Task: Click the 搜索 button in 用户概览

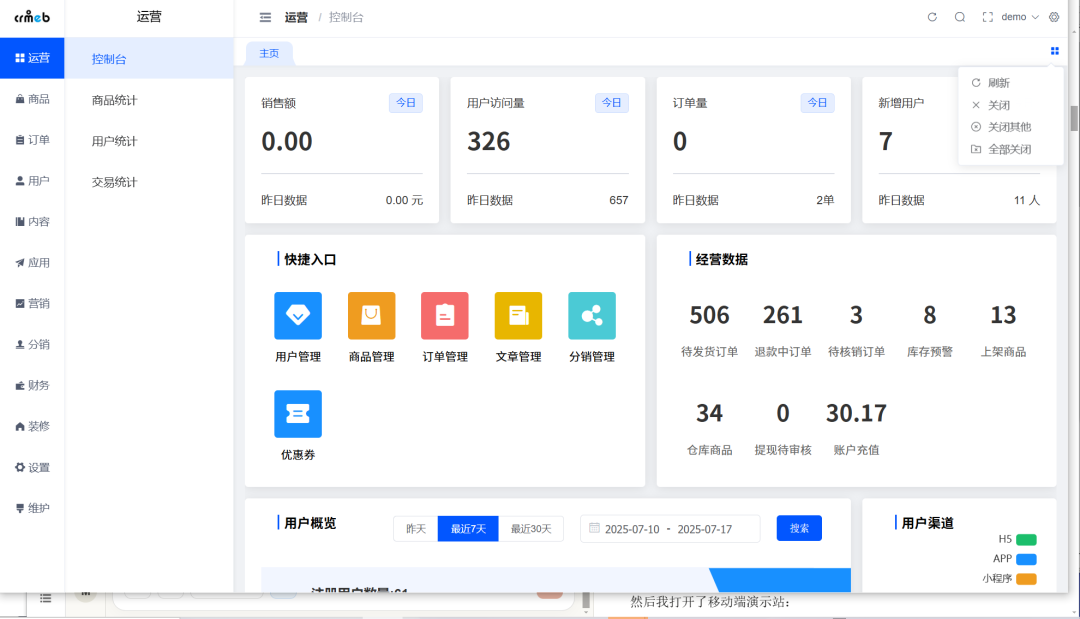Action: pyautogui.click(x=798, y=528)
